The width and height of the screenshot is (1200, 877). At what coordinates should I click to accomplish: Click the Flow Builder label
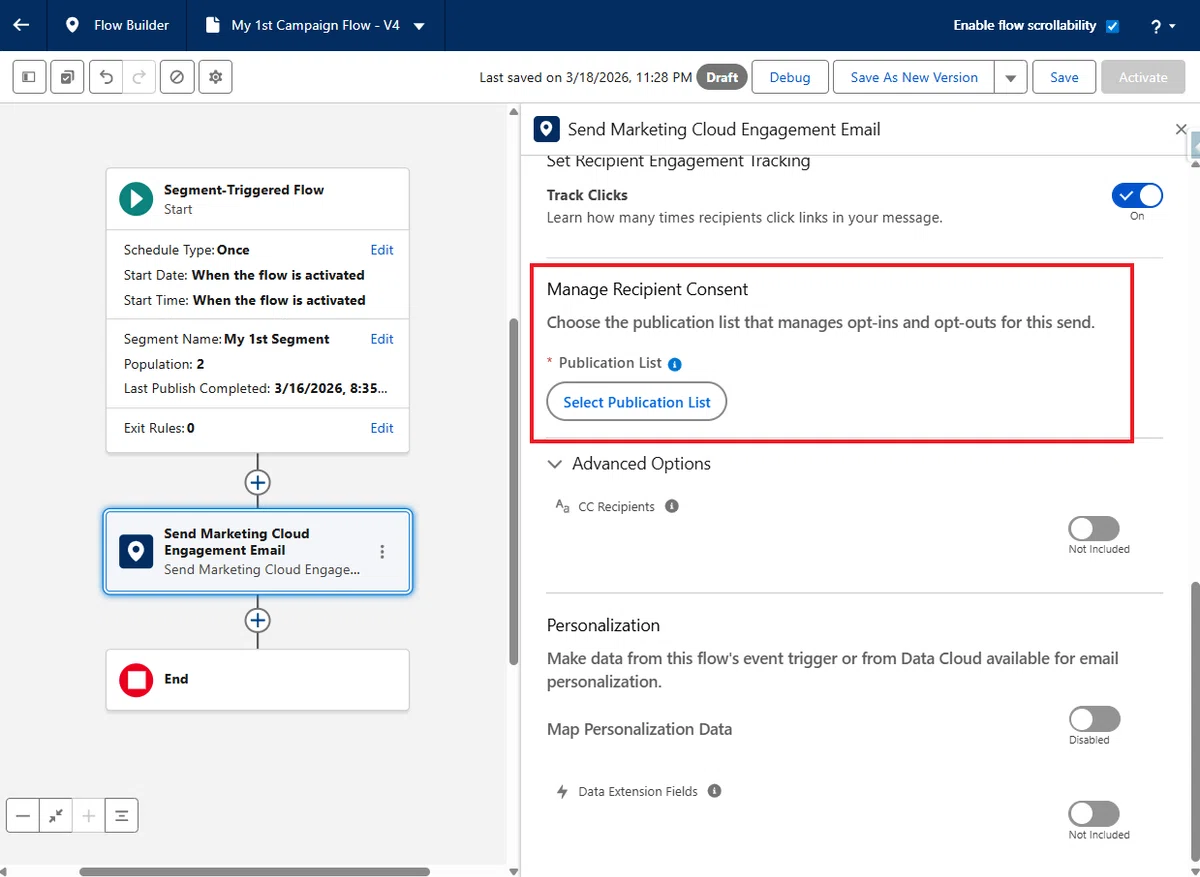(x=132, y=25)
